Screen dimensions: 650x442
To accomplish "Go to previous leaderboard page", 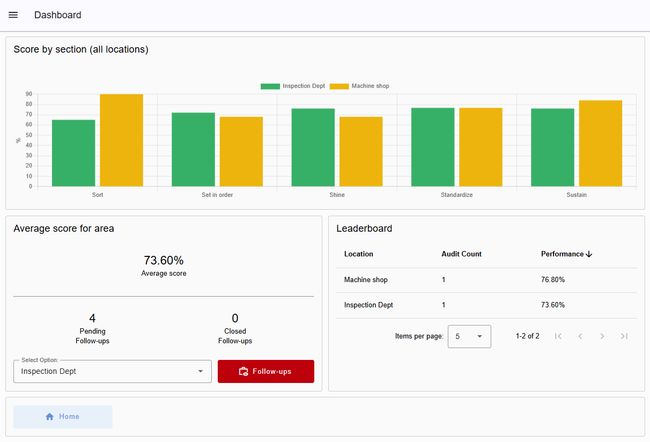I will [580, 336].
